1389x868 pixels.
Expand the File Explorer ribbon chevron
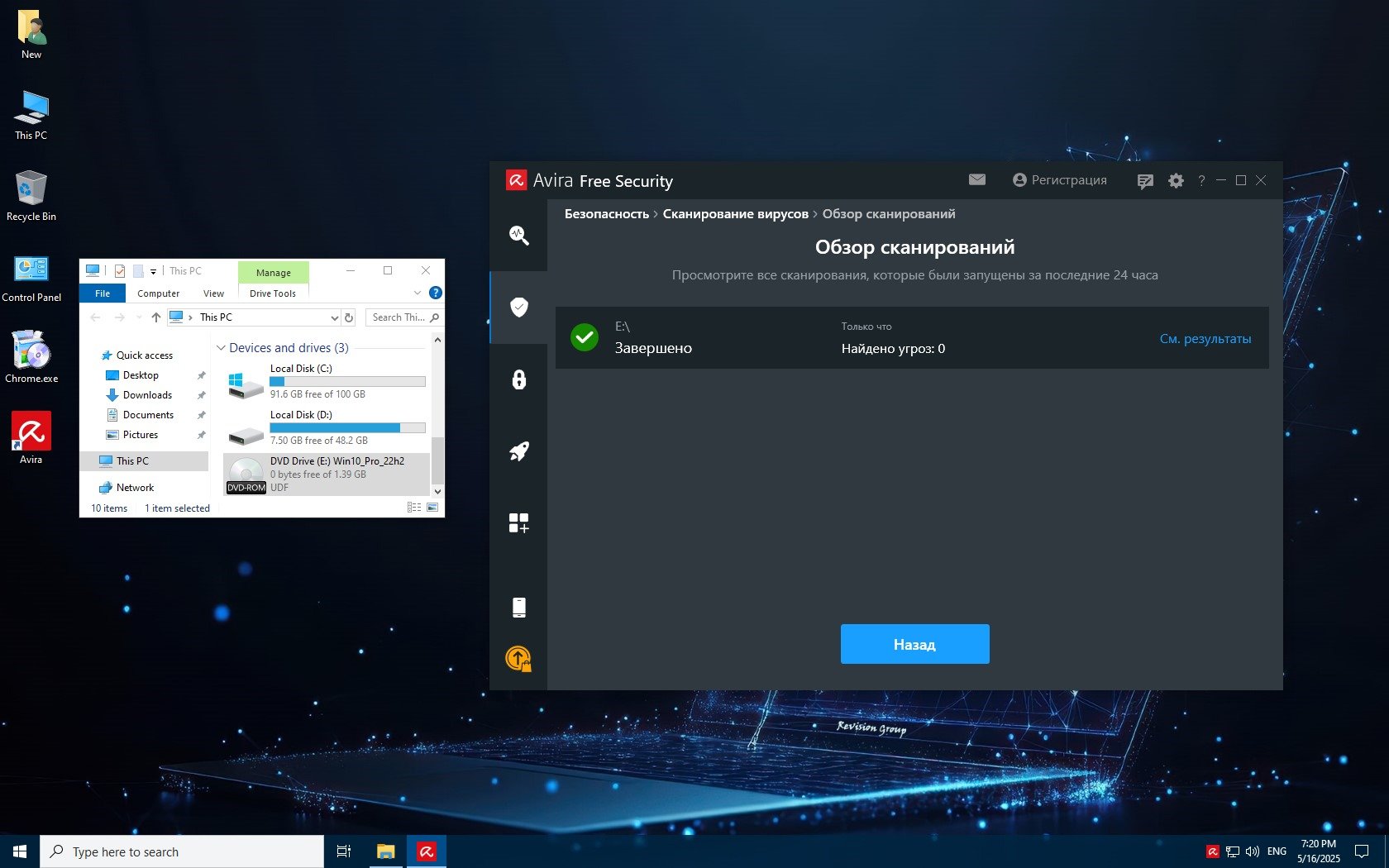click(x=418, y=293)
